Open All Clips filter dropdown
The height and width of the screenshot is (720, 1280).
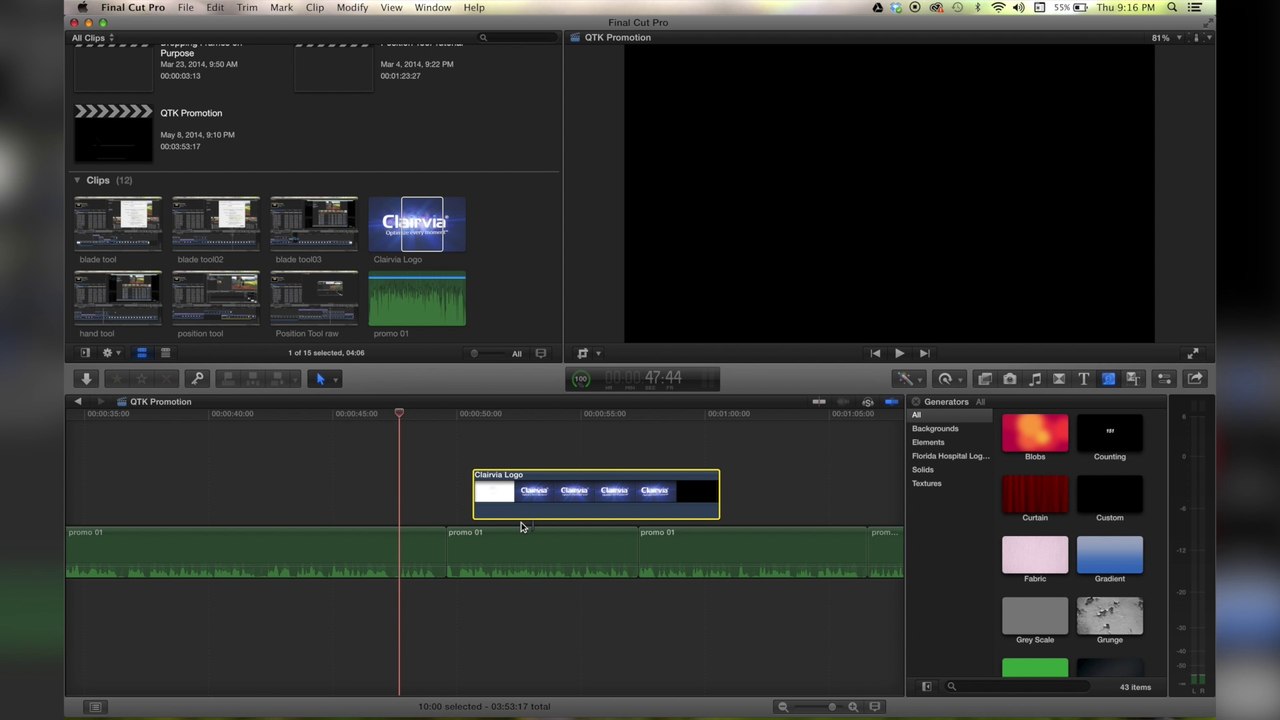click(x=92, y=38)
